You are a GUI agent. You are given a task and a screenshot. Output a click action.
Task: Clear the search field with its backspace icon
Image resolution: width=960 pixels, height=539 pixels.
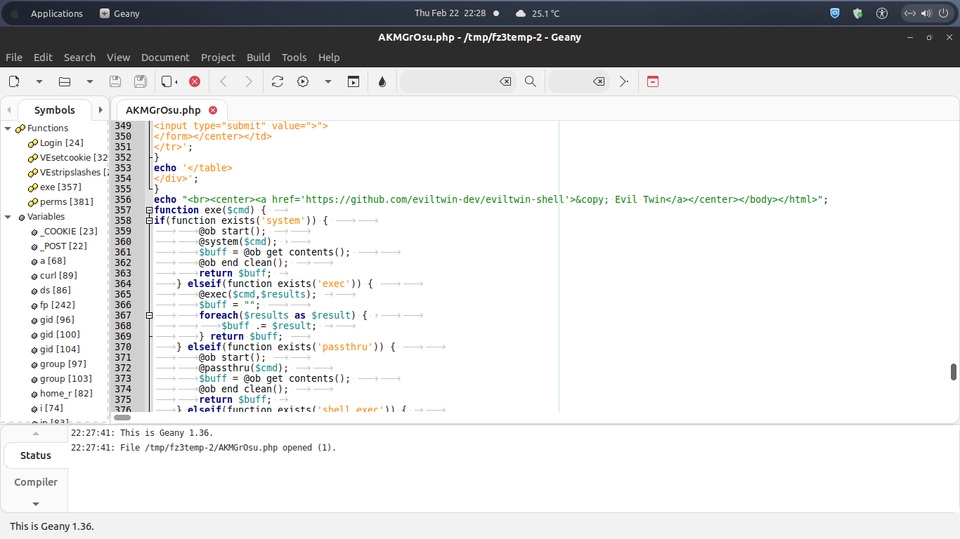pyautogui.click(x=505, y=81)
